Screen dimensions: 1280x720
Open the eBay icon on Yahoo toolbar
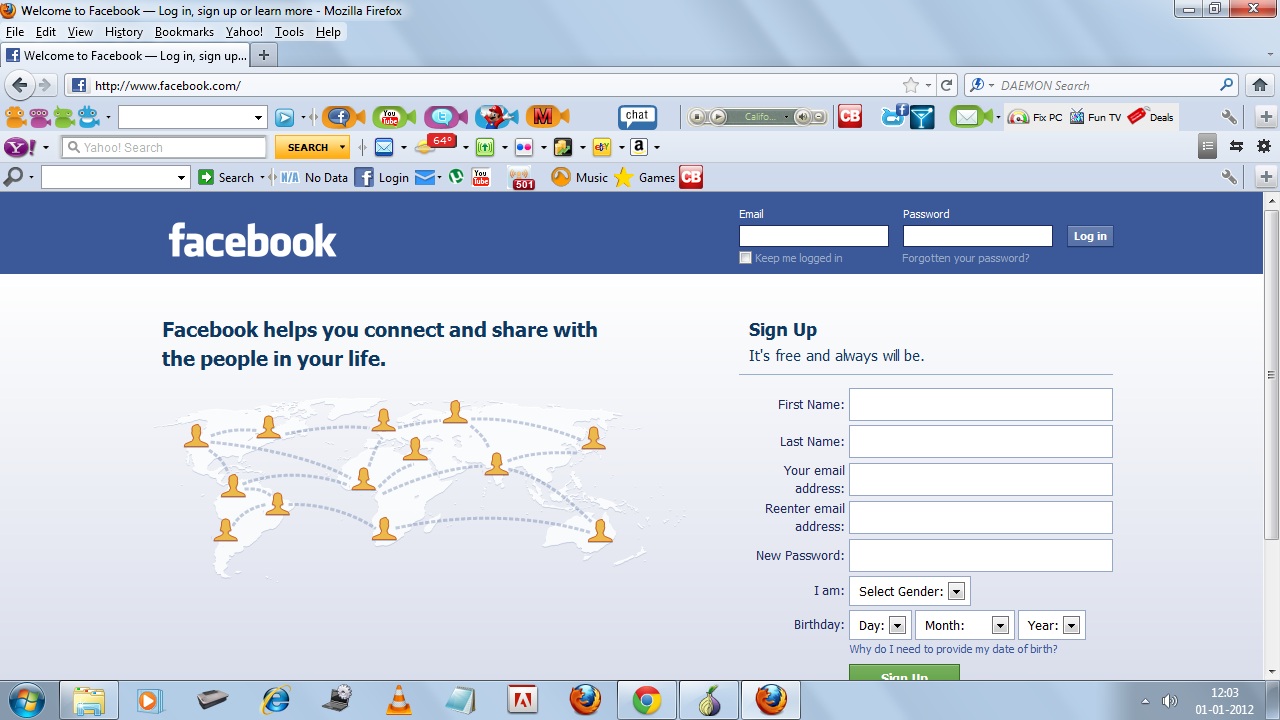[602, 148]
